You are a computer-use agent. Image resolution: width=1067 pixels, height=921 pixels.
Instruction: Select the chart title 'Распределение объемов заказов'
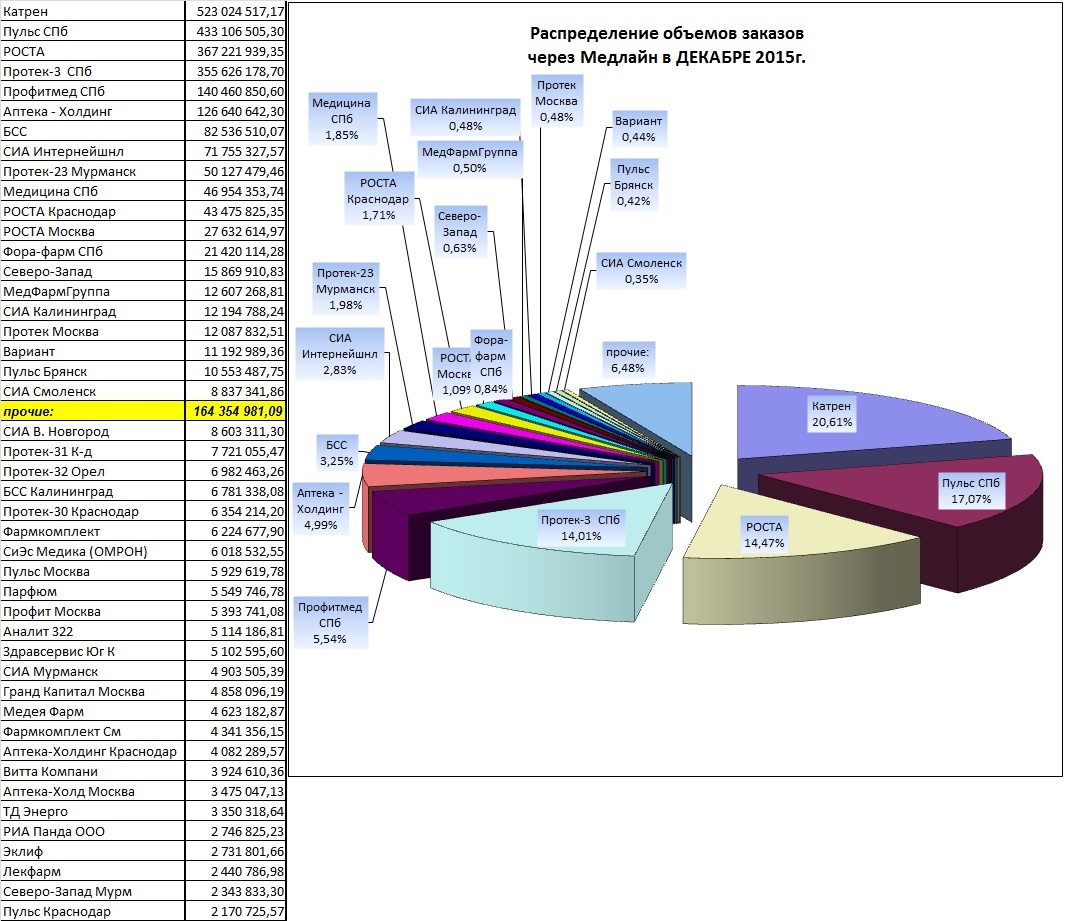667,33
